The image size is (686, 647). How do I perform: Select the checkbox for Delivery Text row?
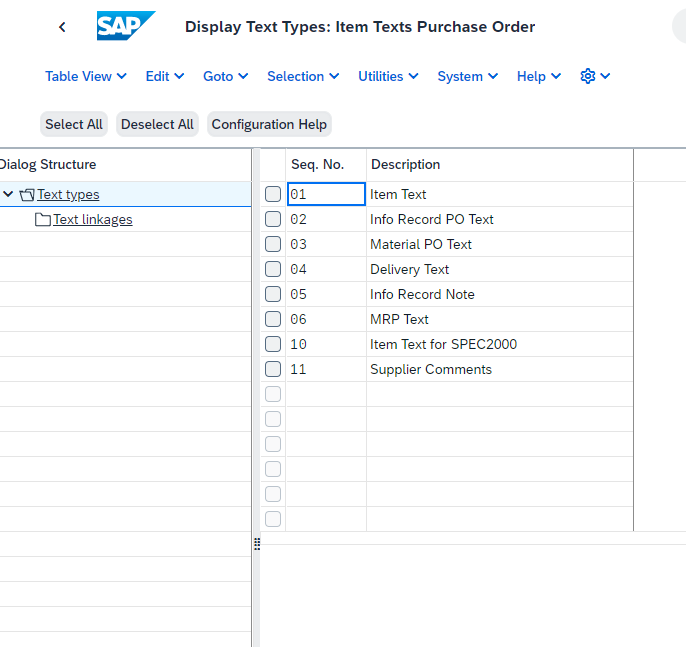(273, 269)
